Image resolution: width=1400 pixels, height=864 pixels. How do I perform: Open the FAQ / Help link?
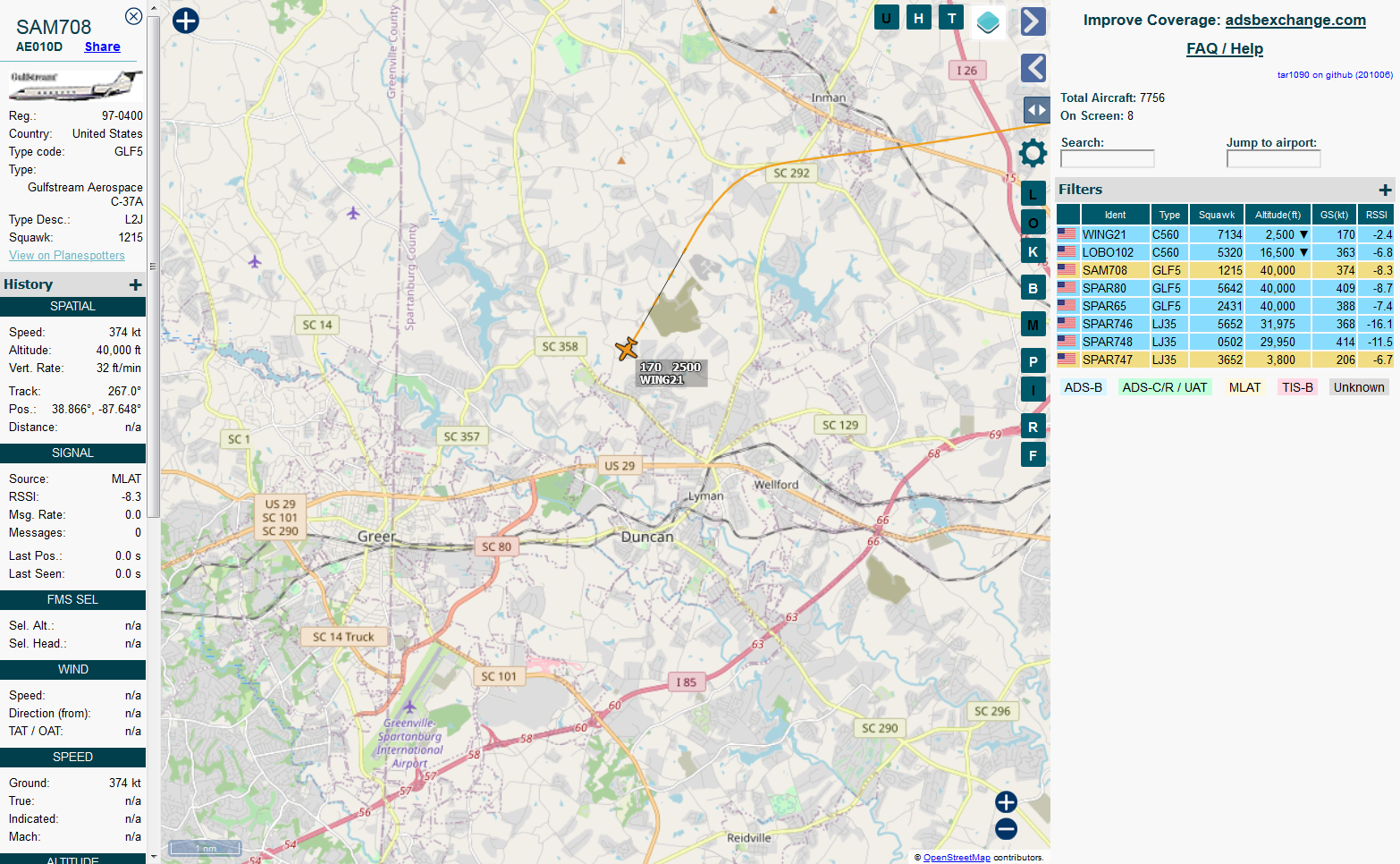pos(1225,48)
